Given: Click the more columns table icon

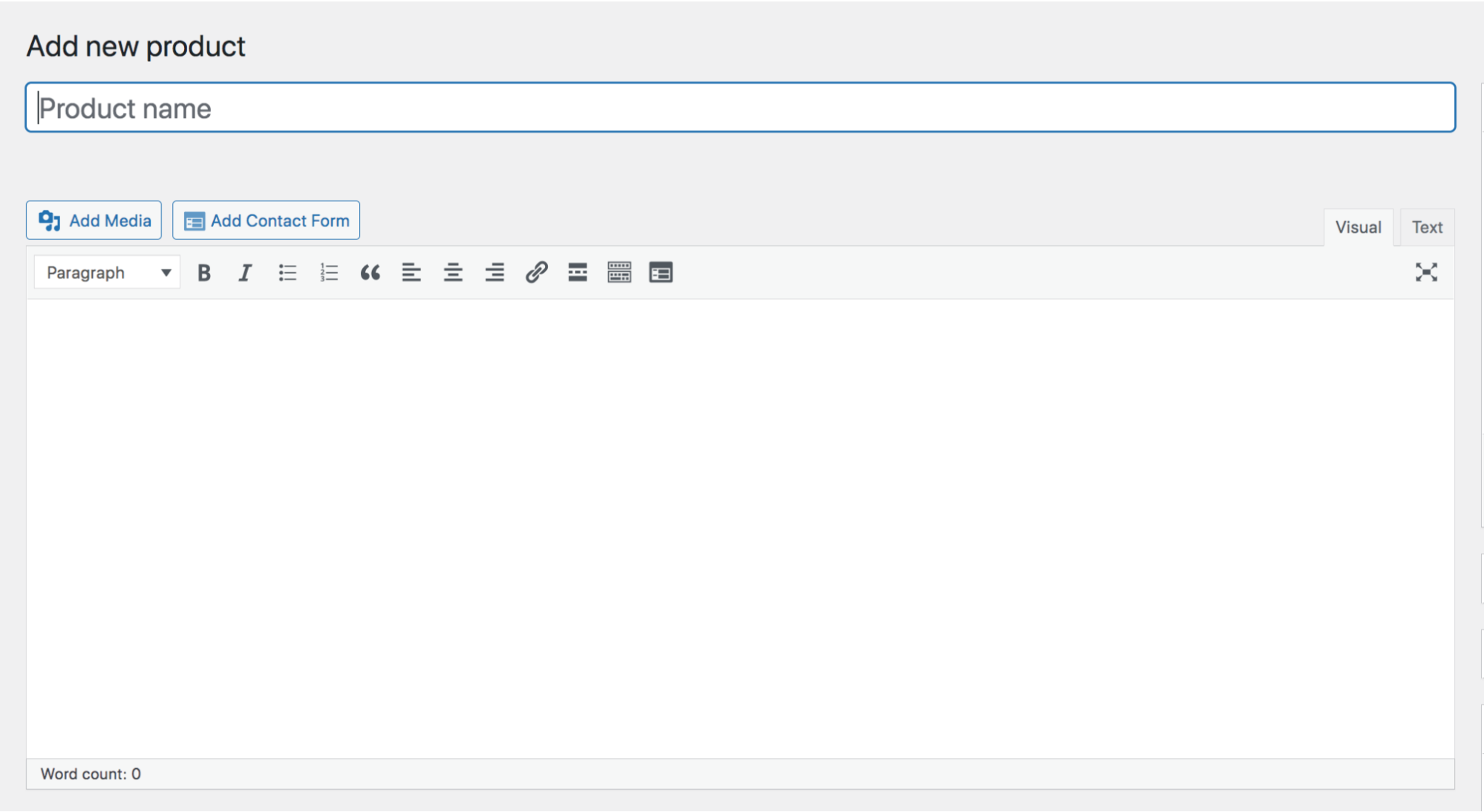Looking at the screenshot, I should pyautogui.click(x=620, y=272).
